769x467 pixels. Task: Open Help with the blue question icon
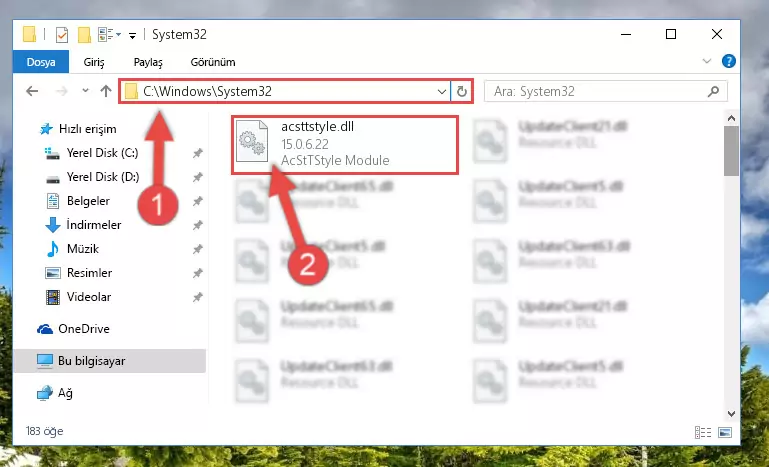click(x=729, y=61)
